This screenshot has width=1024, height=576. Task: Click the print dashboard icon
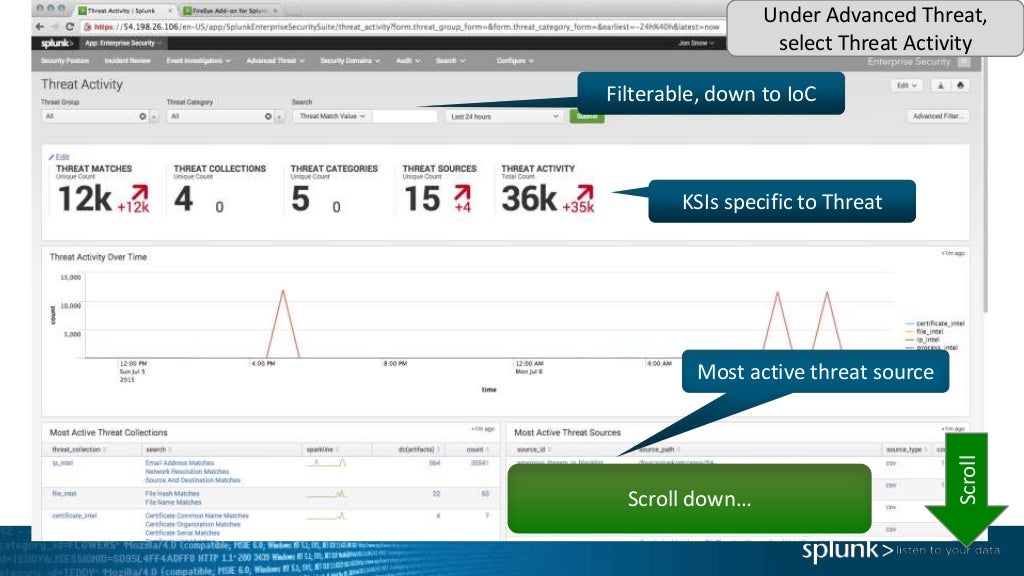[960, 86]
